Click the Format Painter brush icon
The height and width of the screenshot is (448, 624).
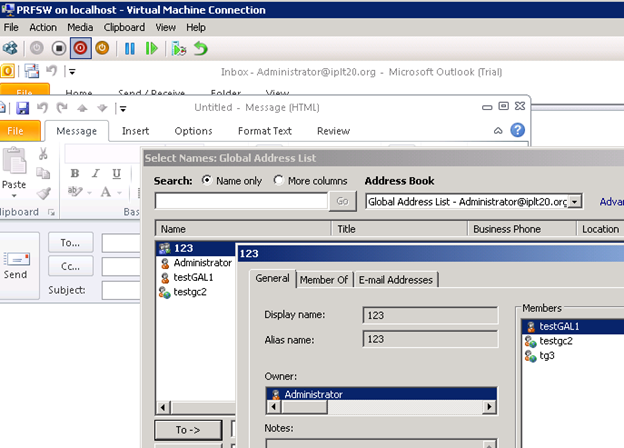tap(43, 193)
